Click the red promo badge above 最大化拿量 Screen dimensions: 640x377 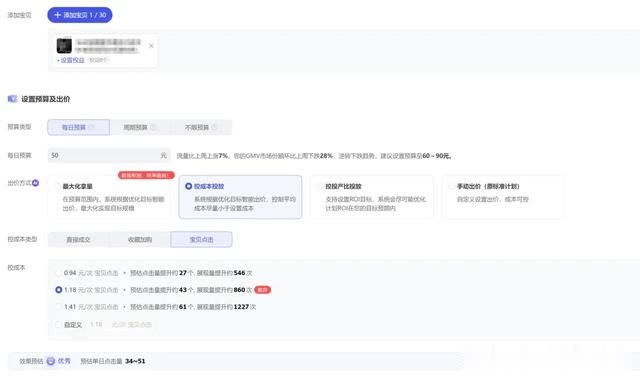point(146,175)
